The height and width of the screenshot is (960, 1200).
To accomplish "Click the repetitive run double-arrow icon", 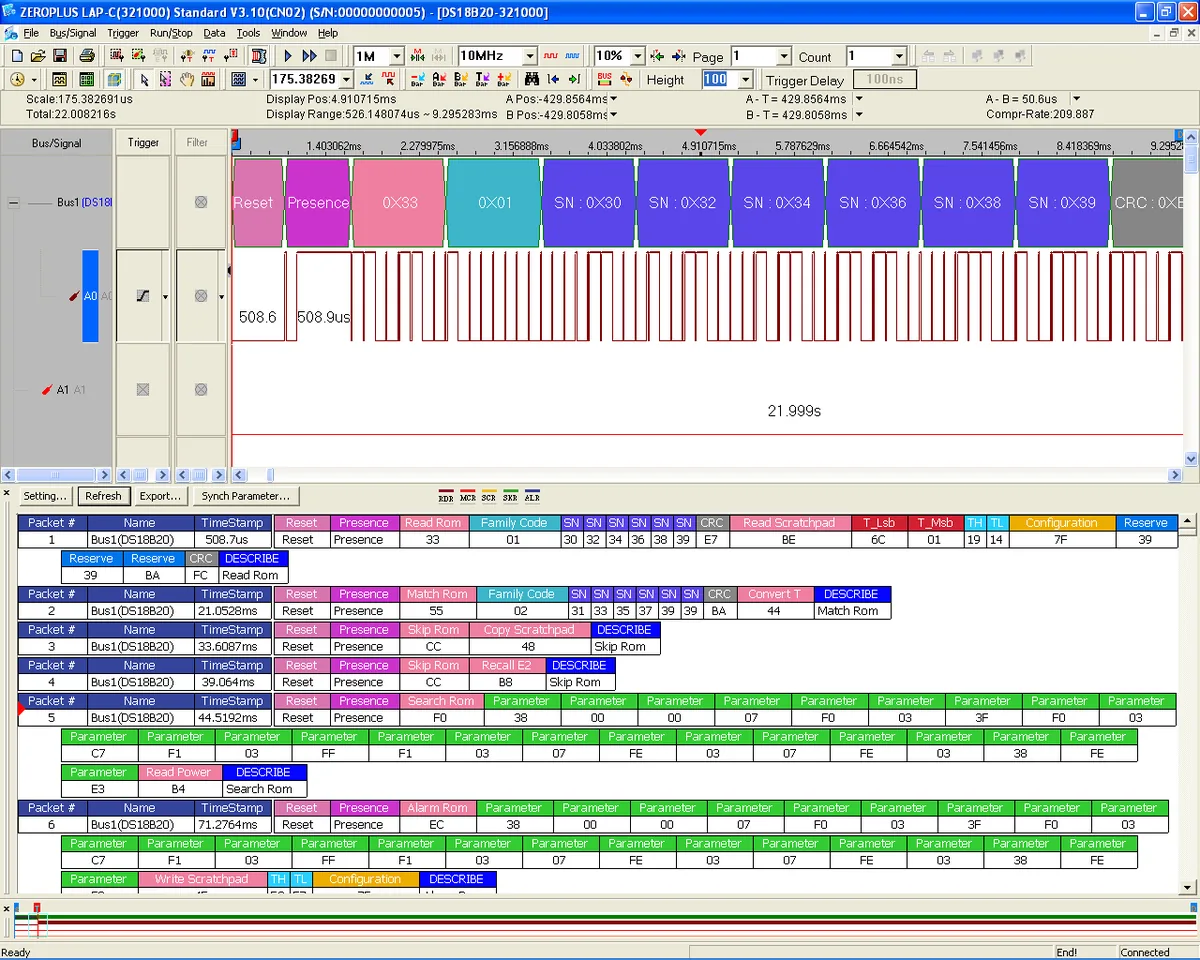I will coord(310,56).
